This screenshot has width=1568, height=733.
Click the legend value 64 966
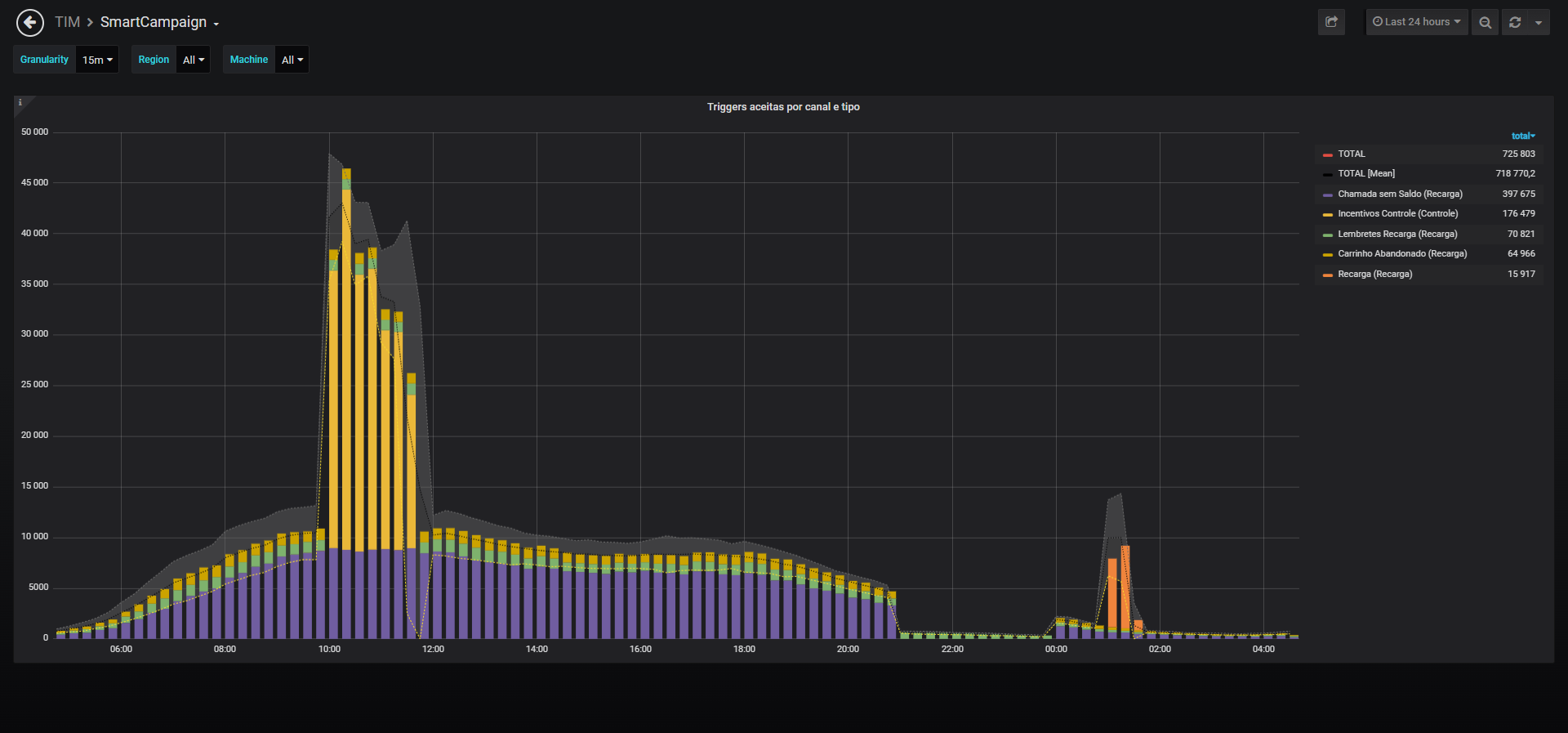pyautogui.click(x=1521, y=253)
